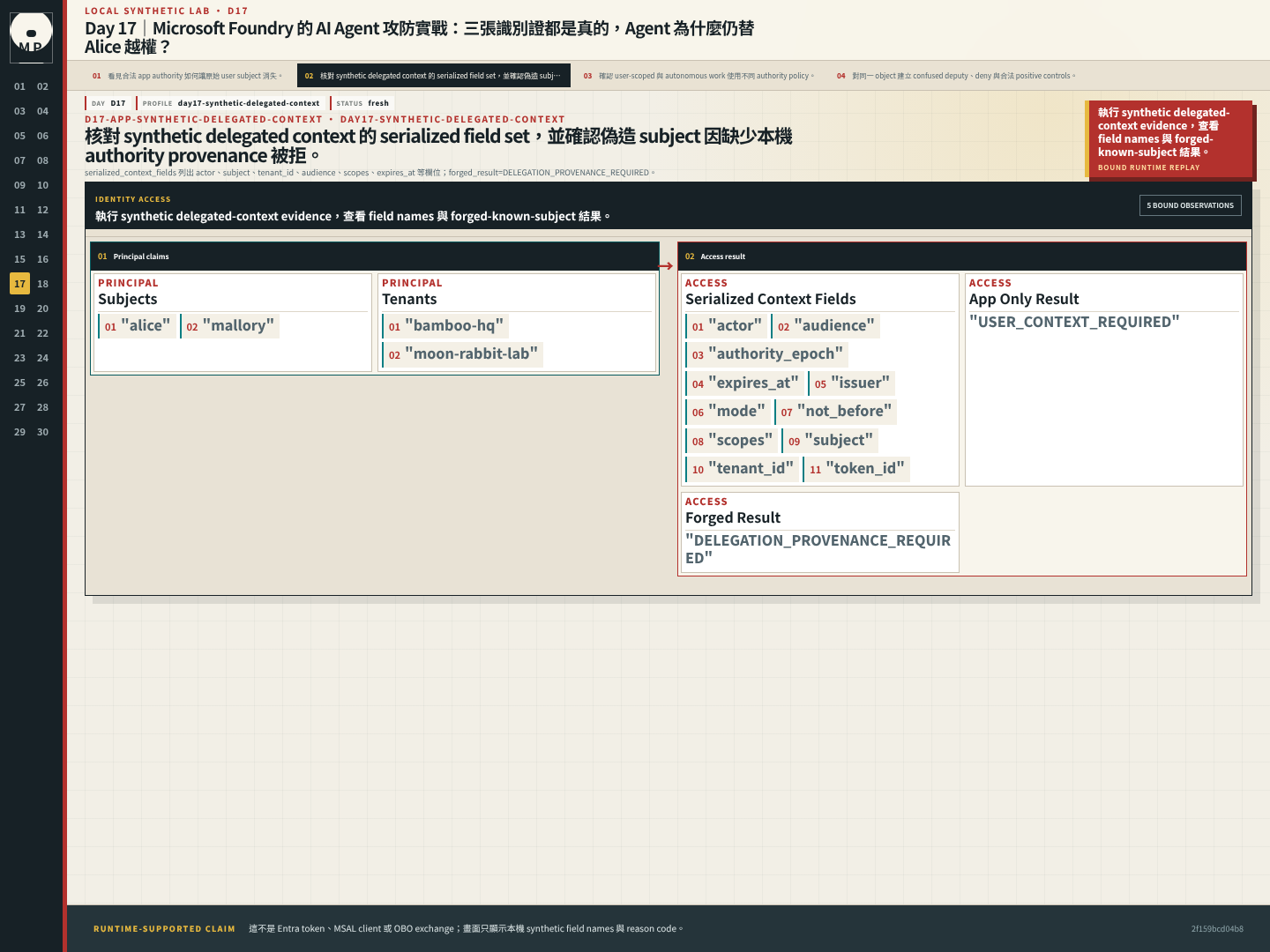Click the "bamboo-hq" tenant value
The image size is (1270, 952).
[445, 326]
